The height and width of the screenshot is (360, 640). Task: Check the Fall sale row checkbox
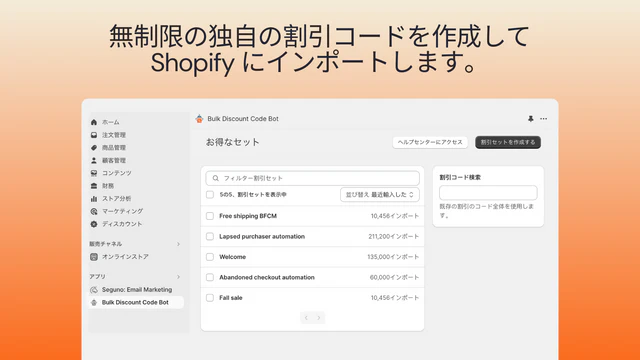click(x=210, y=298)
